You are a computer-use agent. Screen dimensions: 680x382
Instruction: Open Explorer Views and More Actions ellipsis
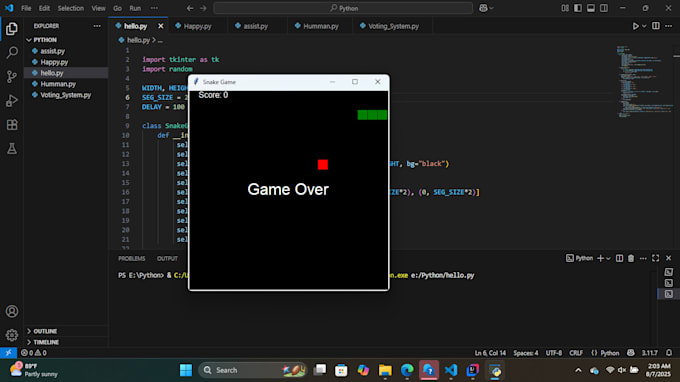click(x=97, y=26)
